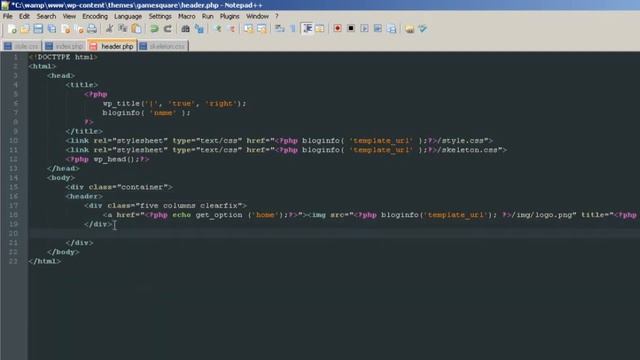Click the '</title>' closing tag
The height and width of the screenshot is (360, 640).
(84, 131)
